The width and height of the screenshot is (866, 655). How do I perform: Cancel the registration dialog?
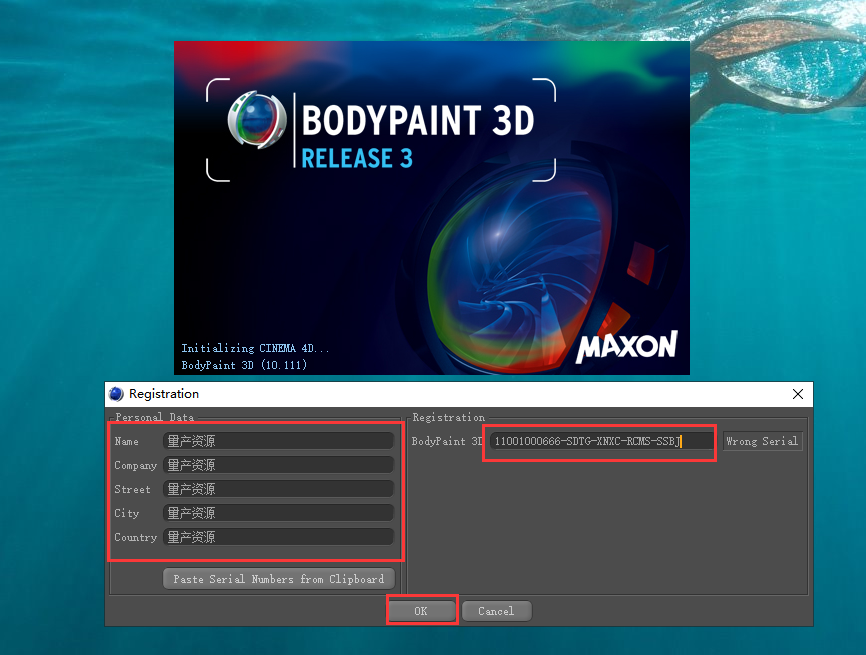pos(496,611)
